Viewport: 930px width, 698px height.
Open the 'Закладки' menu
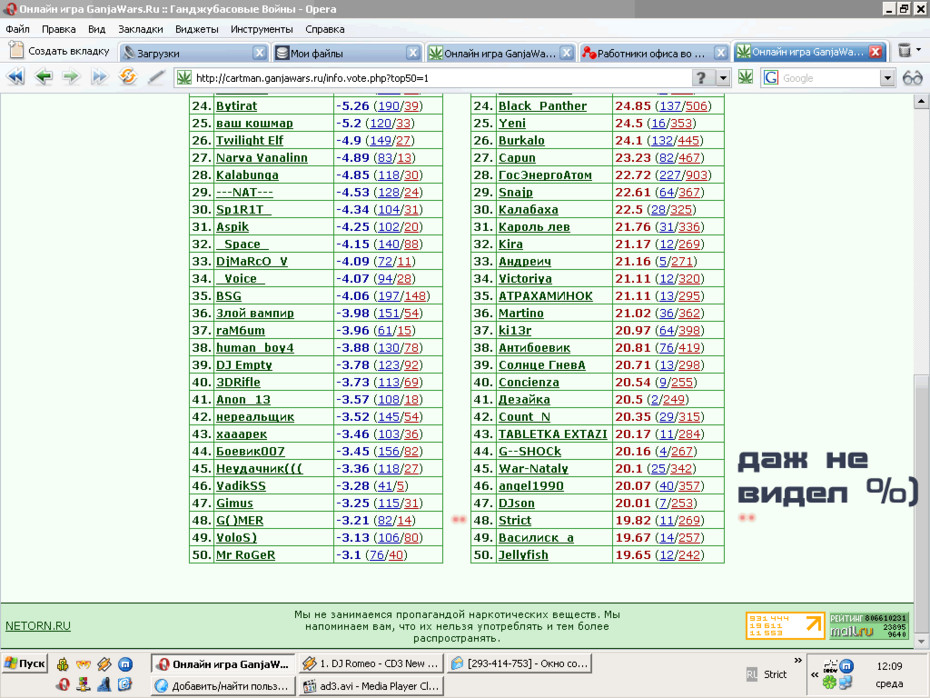(x=141, y=29)
